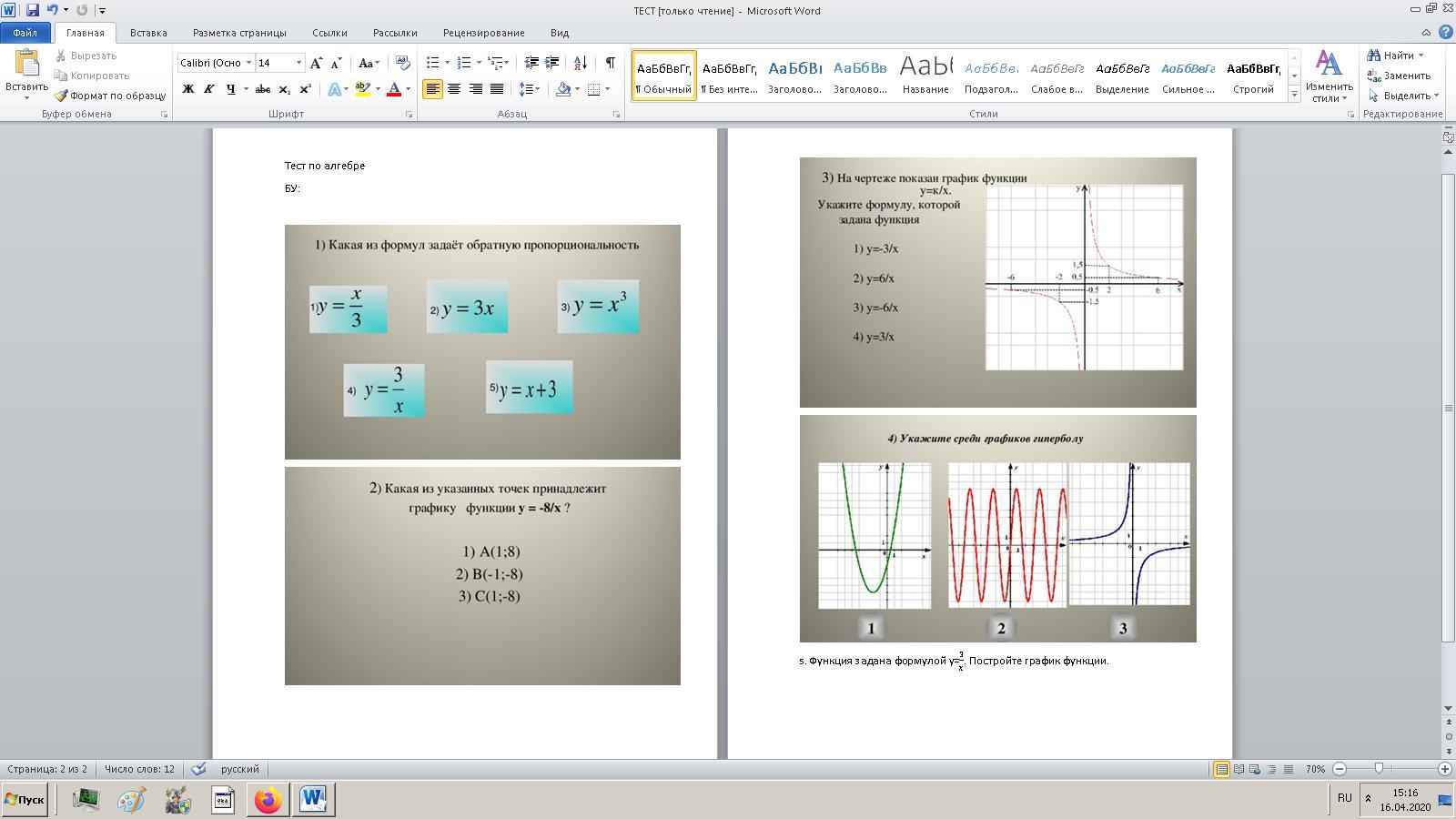The width and height of the screenshot is (1456, 819).
Task: Apply bulleted list formatting
Action: (x=433, y=63)
